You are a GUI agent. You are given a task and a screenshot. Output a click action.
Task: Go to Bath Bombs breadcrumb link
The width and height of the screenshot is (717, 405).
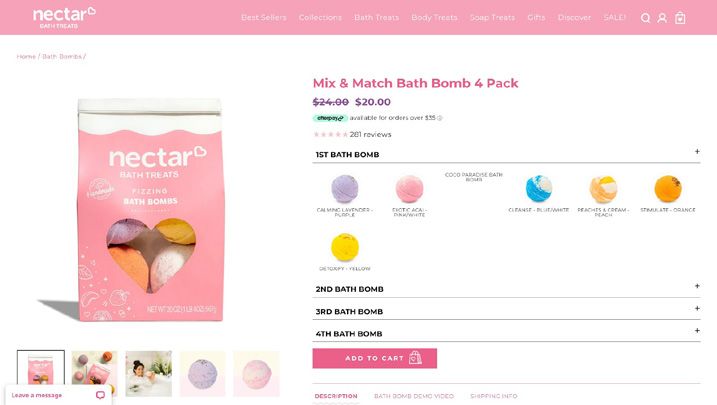click(62, 57)
